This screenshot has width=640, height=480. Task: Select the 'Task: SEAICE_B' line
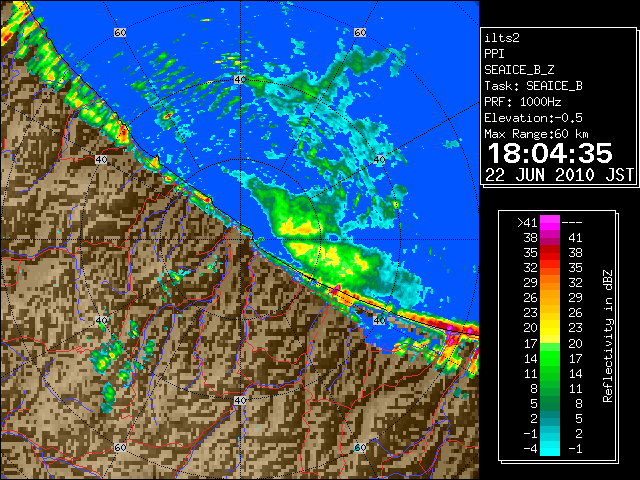coord(533,86)
